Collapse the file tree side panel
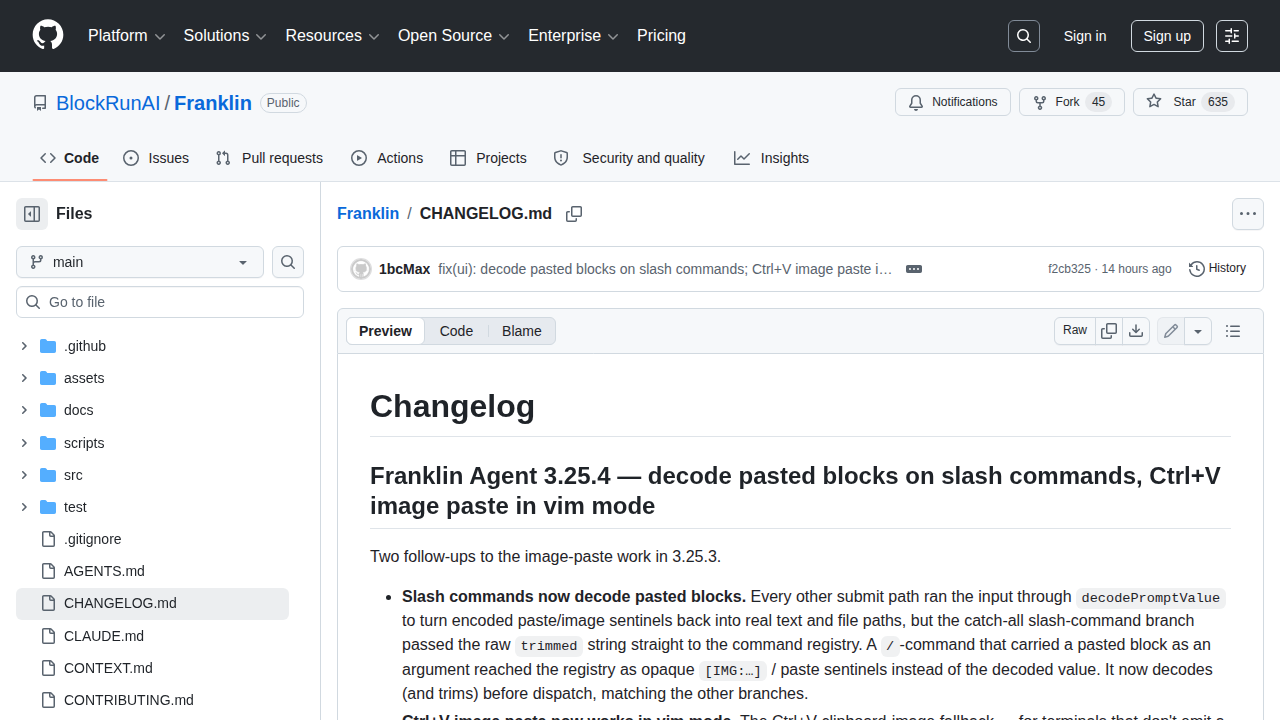This screenshot has width=1280, height=720. (32, 214)
